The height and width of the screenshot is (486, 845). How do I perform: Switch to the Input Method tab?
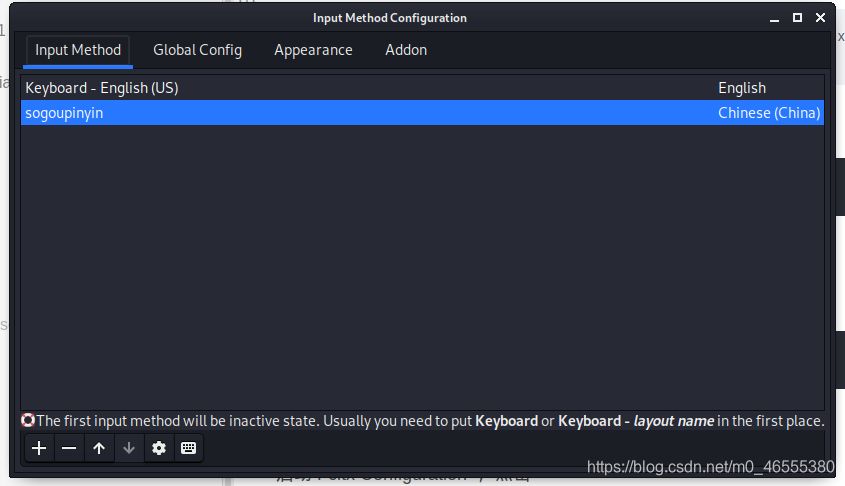[x=78, y=50]
